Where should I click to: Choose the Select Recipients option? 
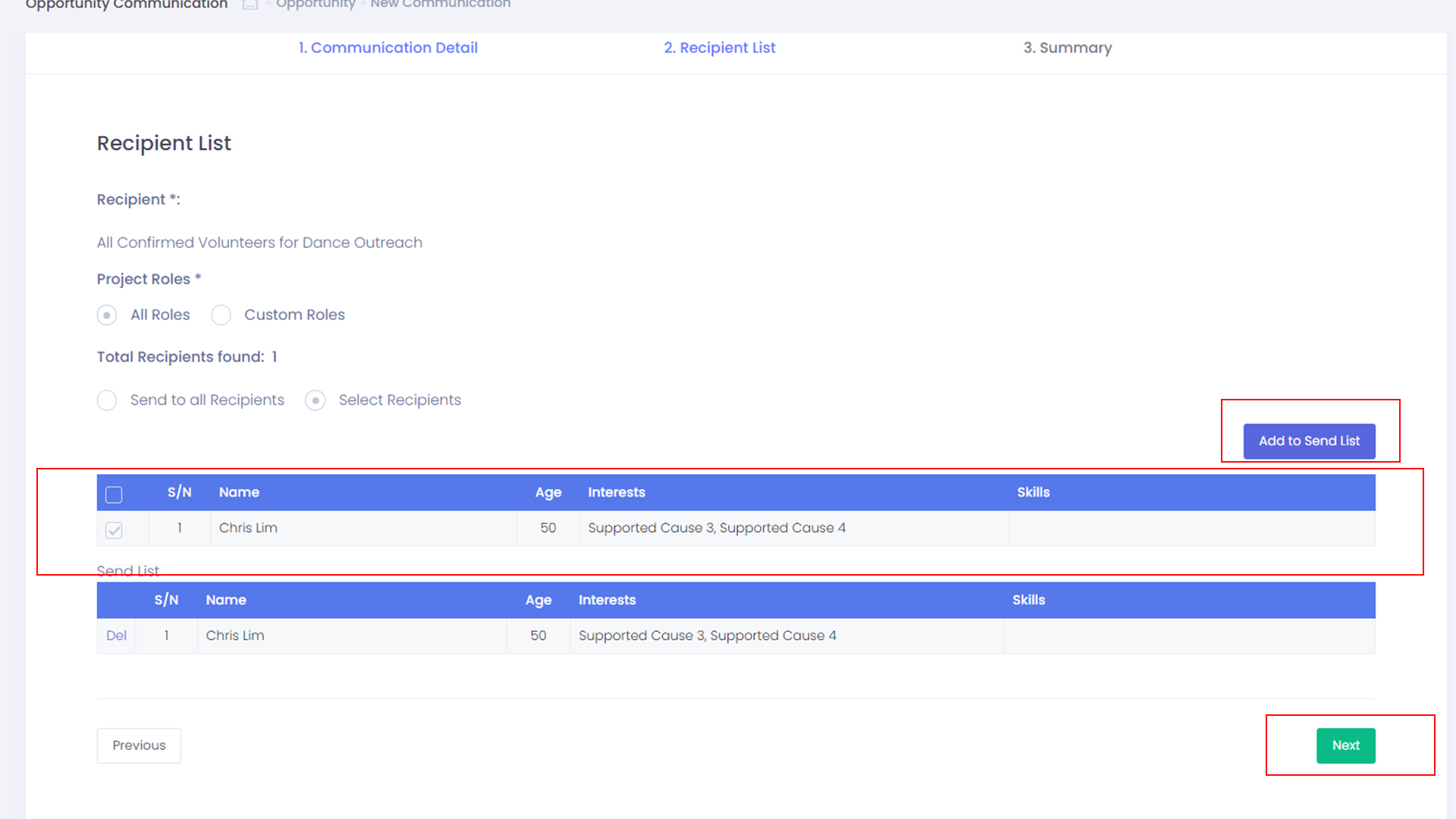tap(315, 400)
